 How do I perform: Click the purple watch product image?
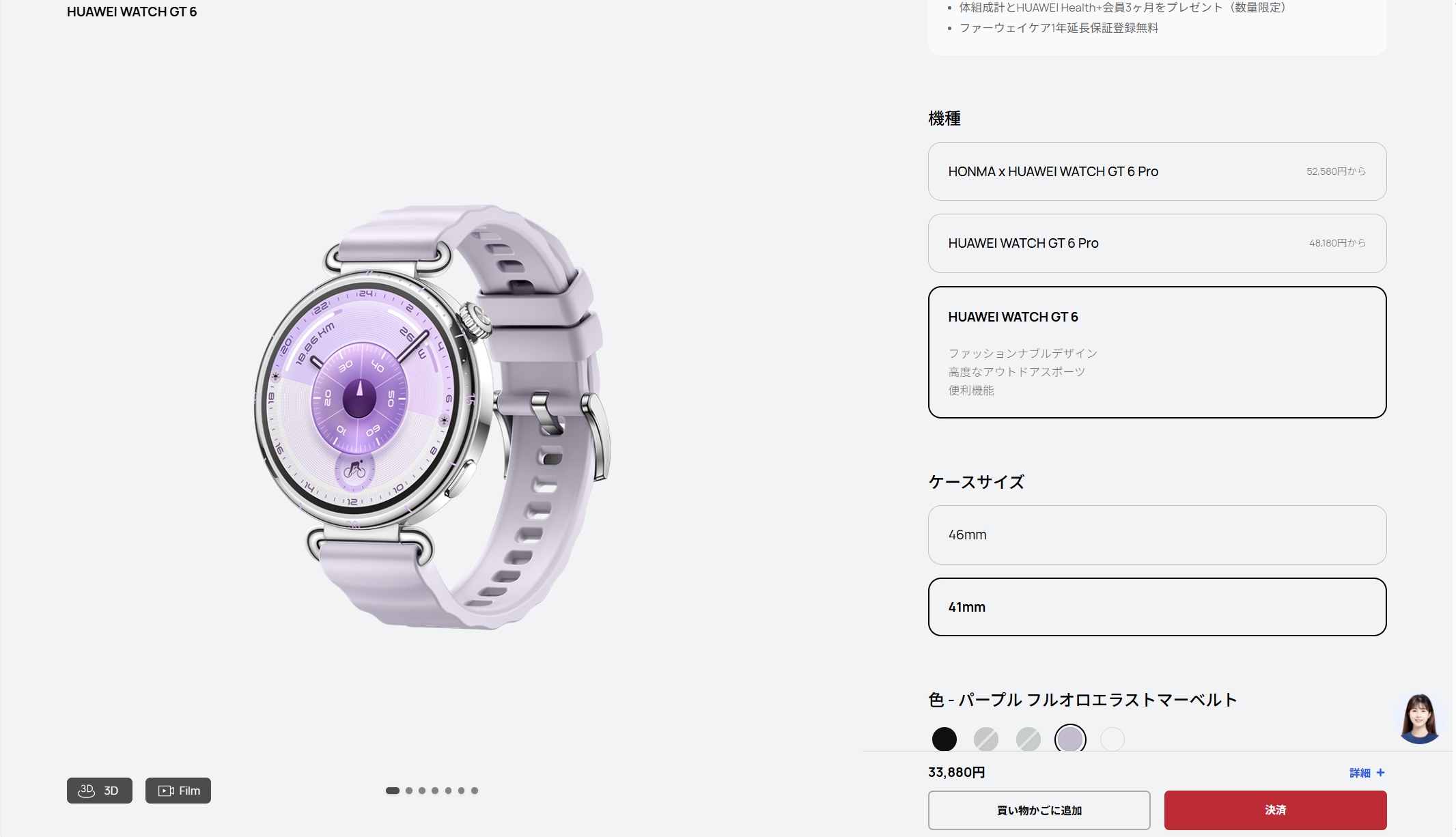pyautogui.click(x=432, y=416)
